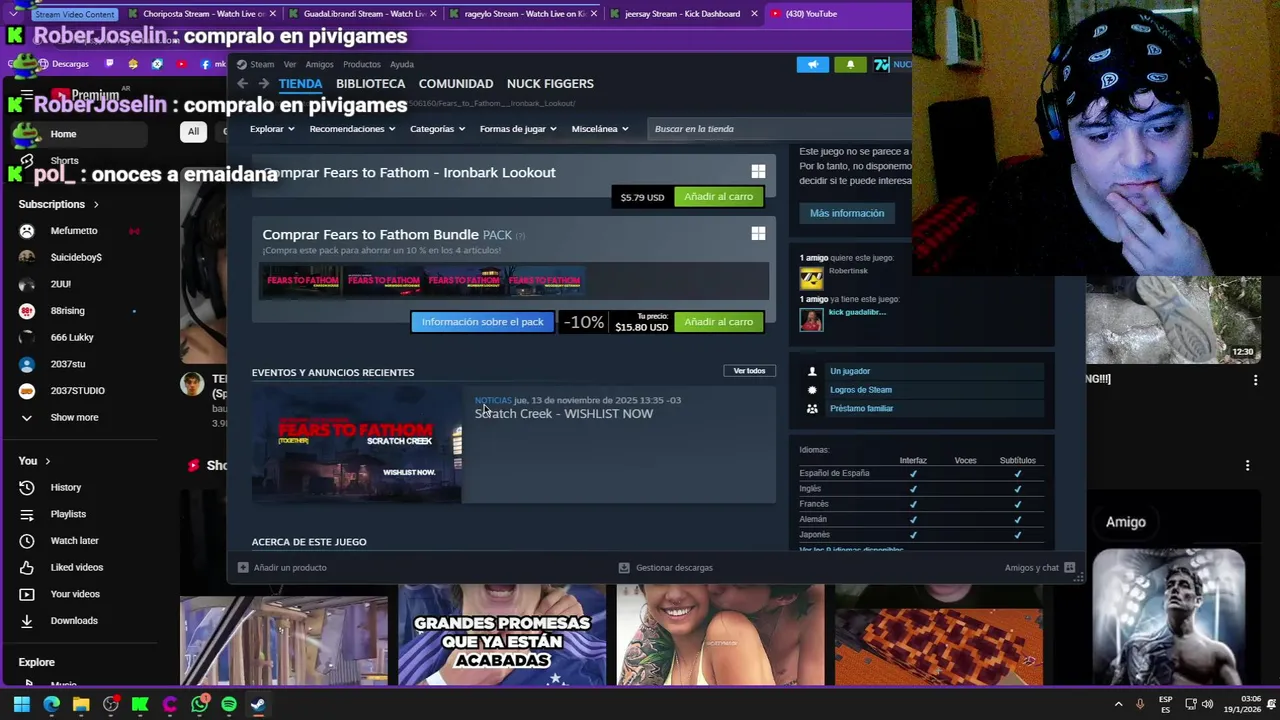This screenshot has width=1280, height=720.
Task: Expand the Categorías dropdown
Action: (438, 129)
